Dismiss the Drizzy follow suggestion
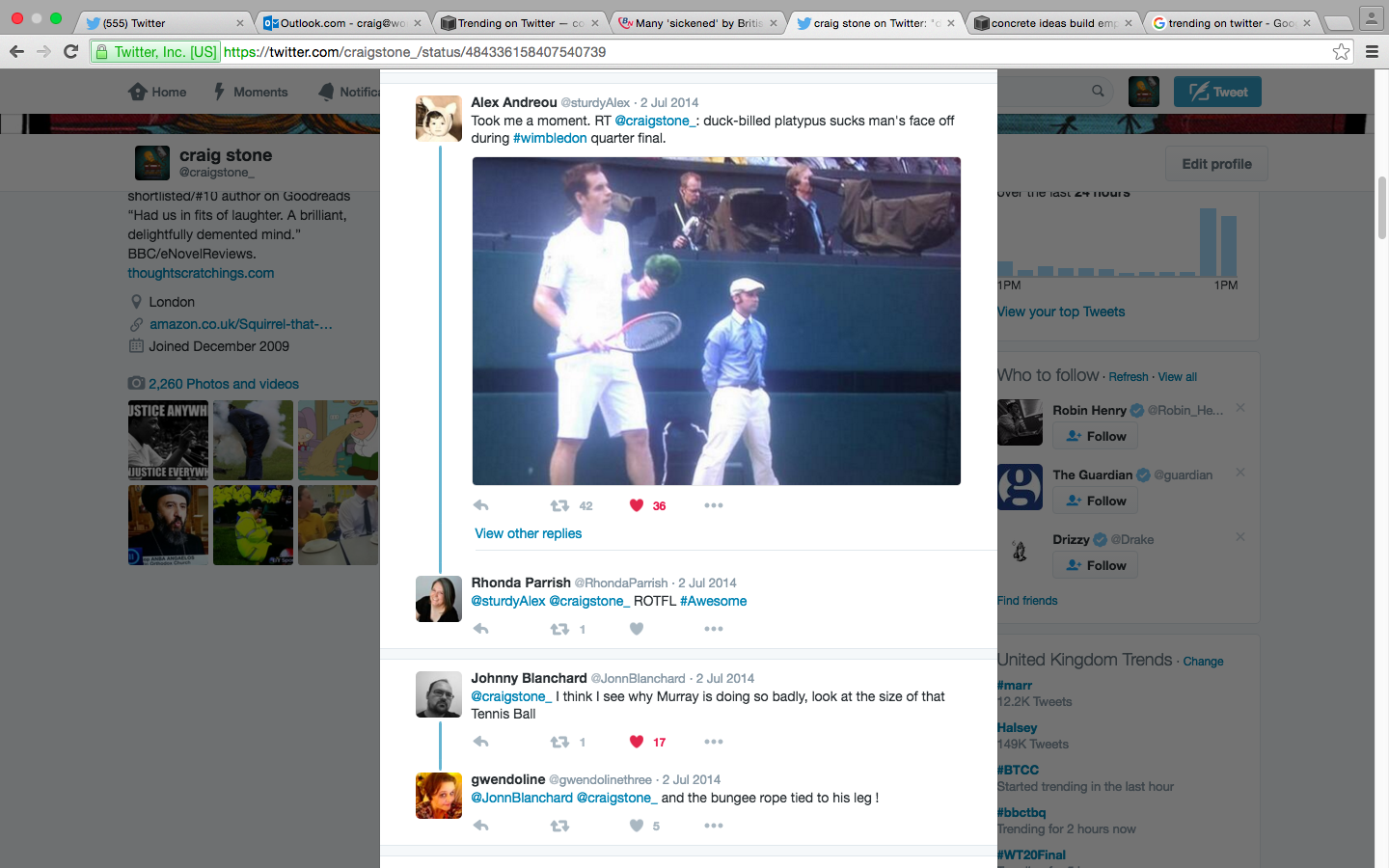The height and width of the screenshot is (868, 1389). point(1240,537)
